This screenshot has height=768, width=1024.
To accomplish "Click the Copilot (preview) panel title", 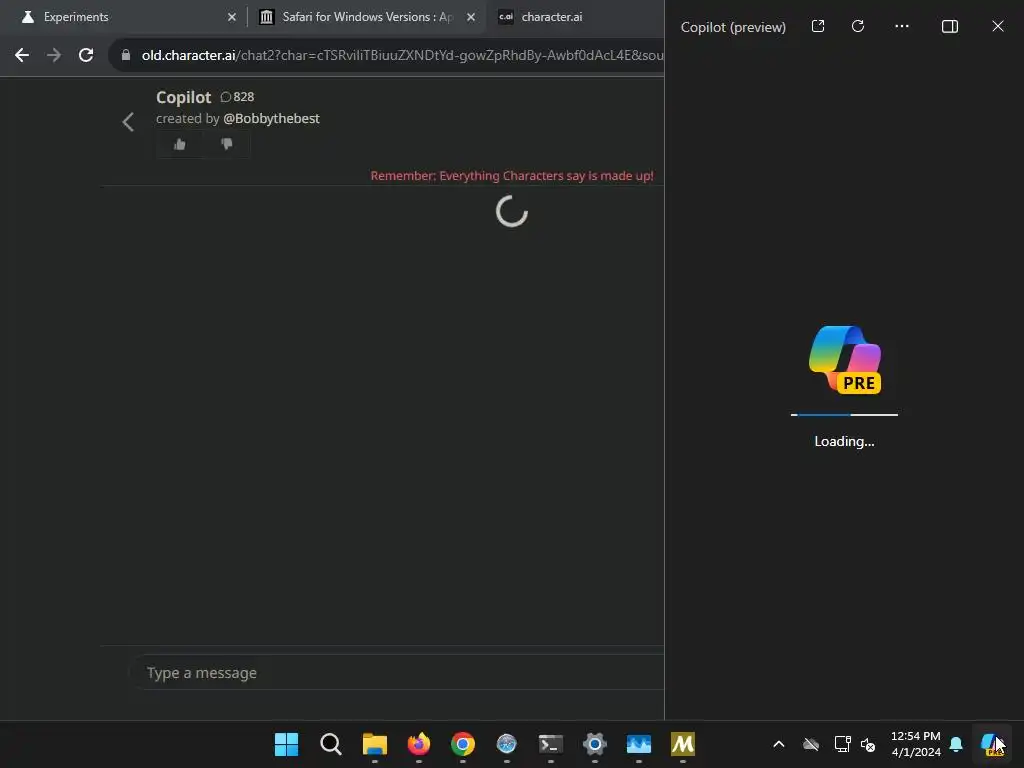I will point(733,27).
